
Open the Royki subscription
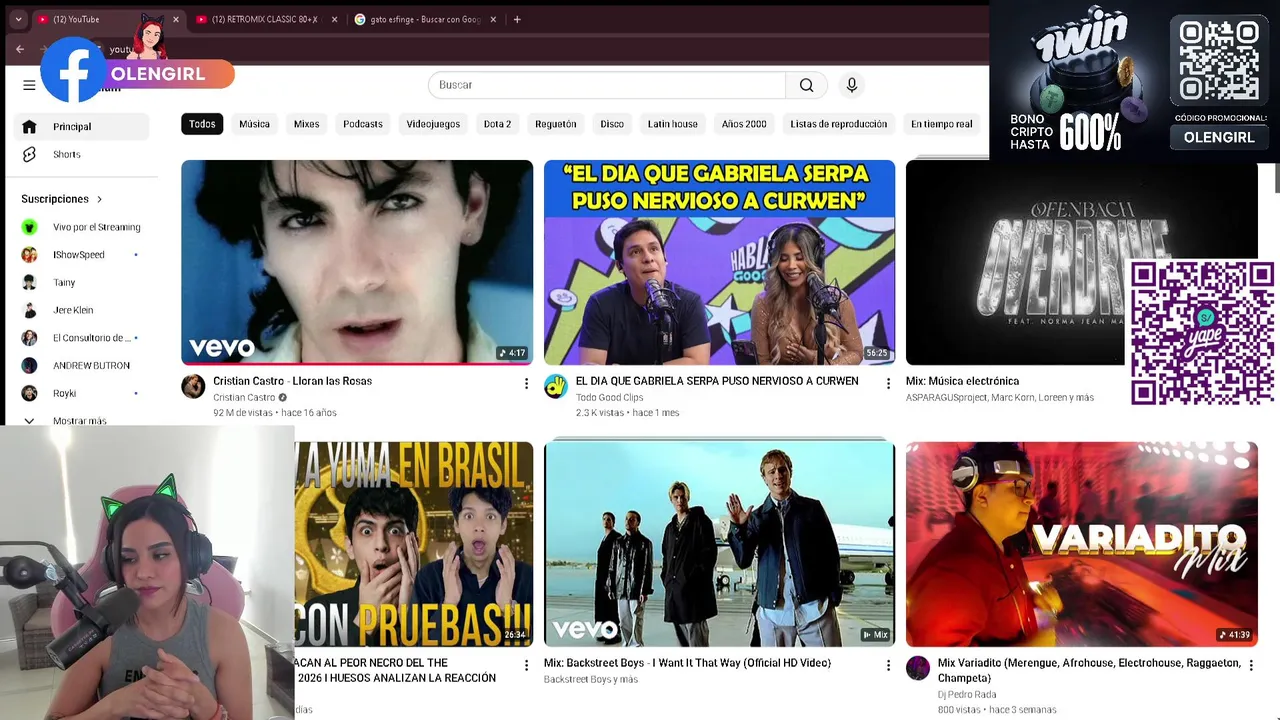[x=82, y=393]
